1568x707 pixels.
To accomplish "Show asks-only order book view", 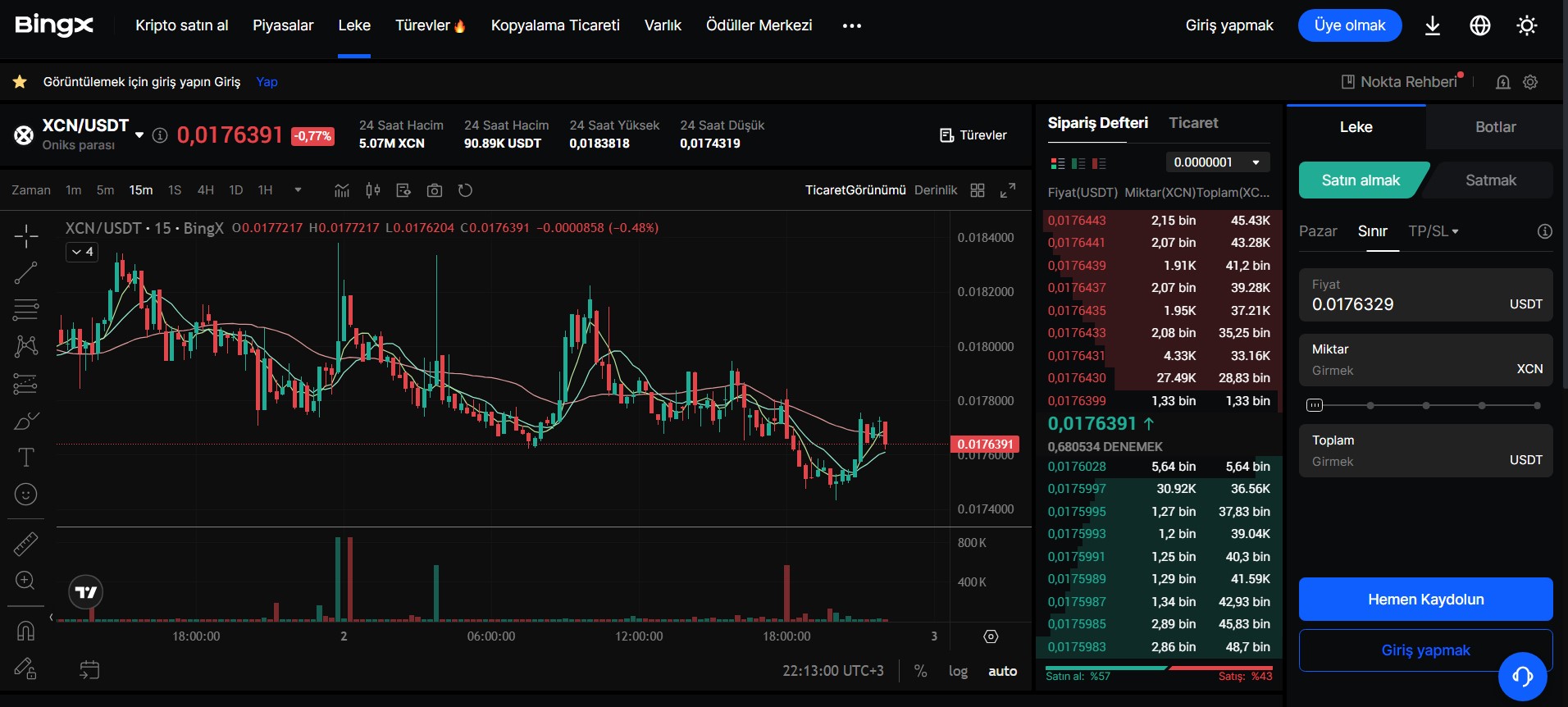I will (1099, 163).
